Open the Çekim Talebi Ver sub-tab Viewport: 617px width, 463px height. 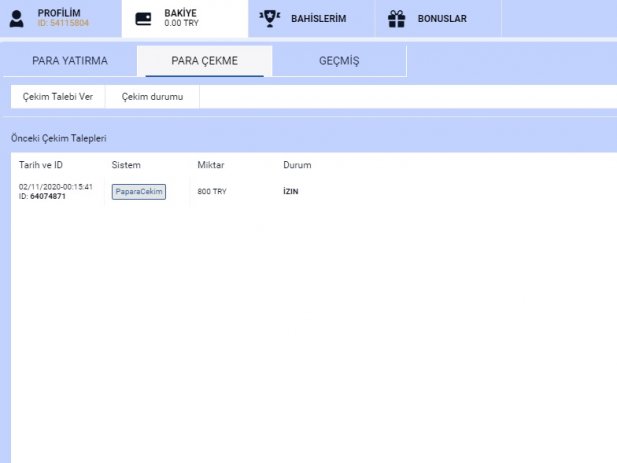(x=58, y=97)
